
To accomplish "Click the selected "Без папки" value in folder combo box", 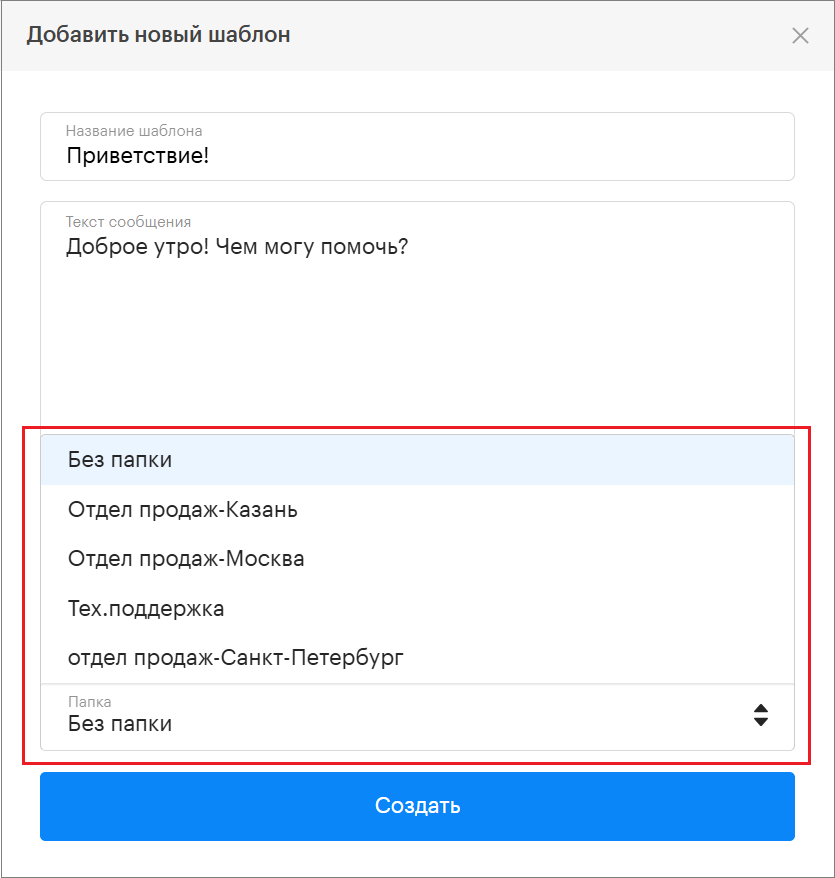I will (120, 724).
